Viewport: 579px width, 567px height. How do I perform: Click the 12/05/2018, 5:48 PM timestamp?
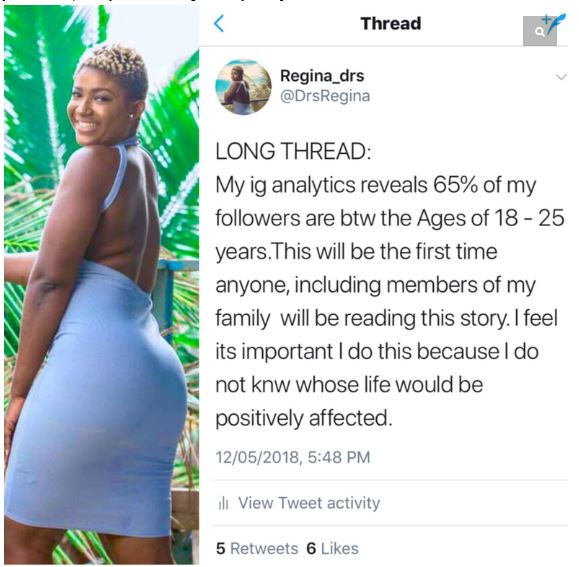tap(292, 457)
